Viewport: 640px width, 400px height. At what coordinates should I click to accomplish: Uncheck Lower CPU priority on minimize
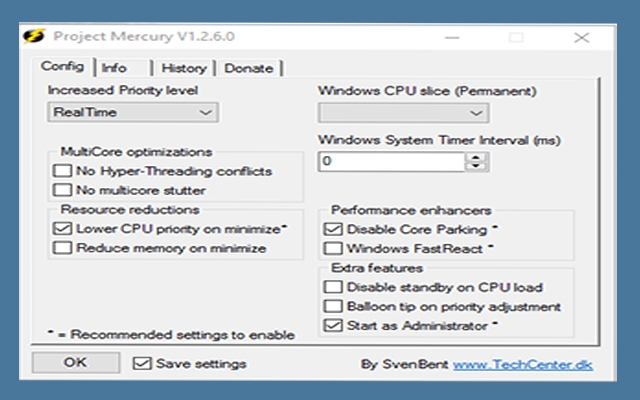point(61,229)
